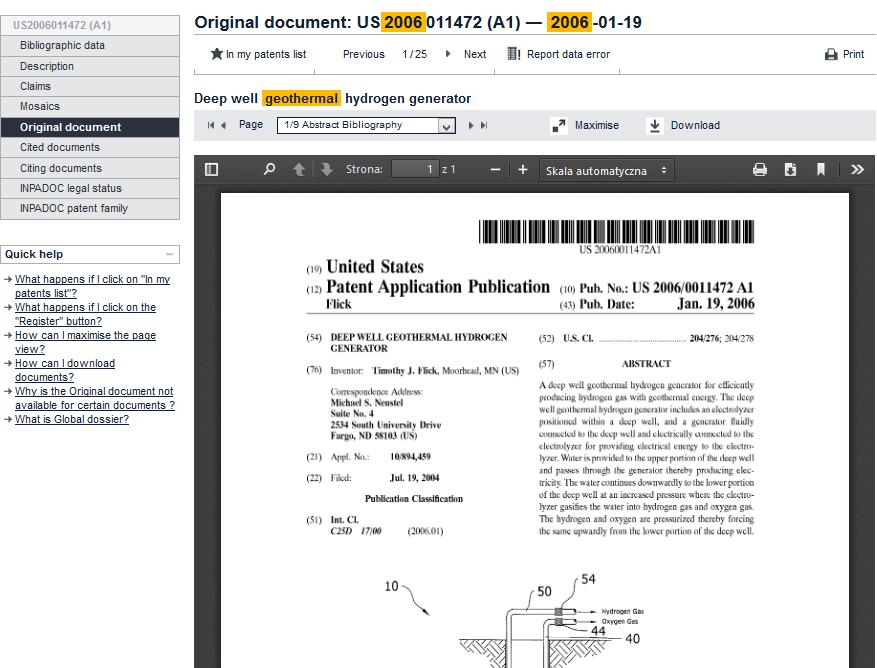Image resolution: width=877 pixels, height=668 pixels.
Task: Print PDF from viewer toolbar printer icon
Action: click(760, 170)
